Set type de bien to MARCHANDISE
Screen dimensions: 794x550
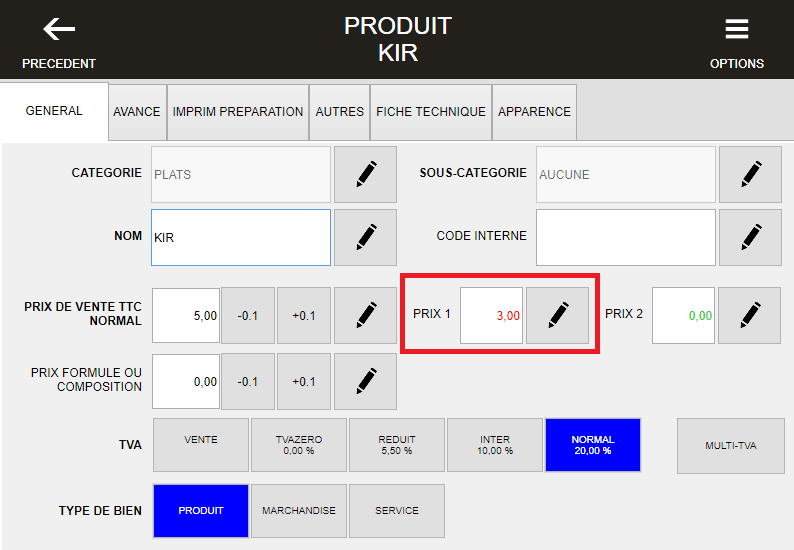coord(299,510)
